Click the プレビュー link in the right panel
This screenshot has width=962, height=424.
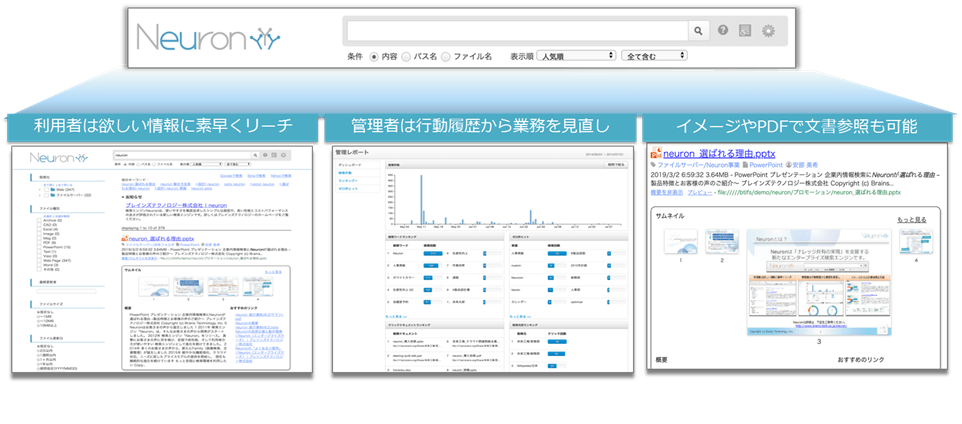pyautogui.click(x=700, y=192)
